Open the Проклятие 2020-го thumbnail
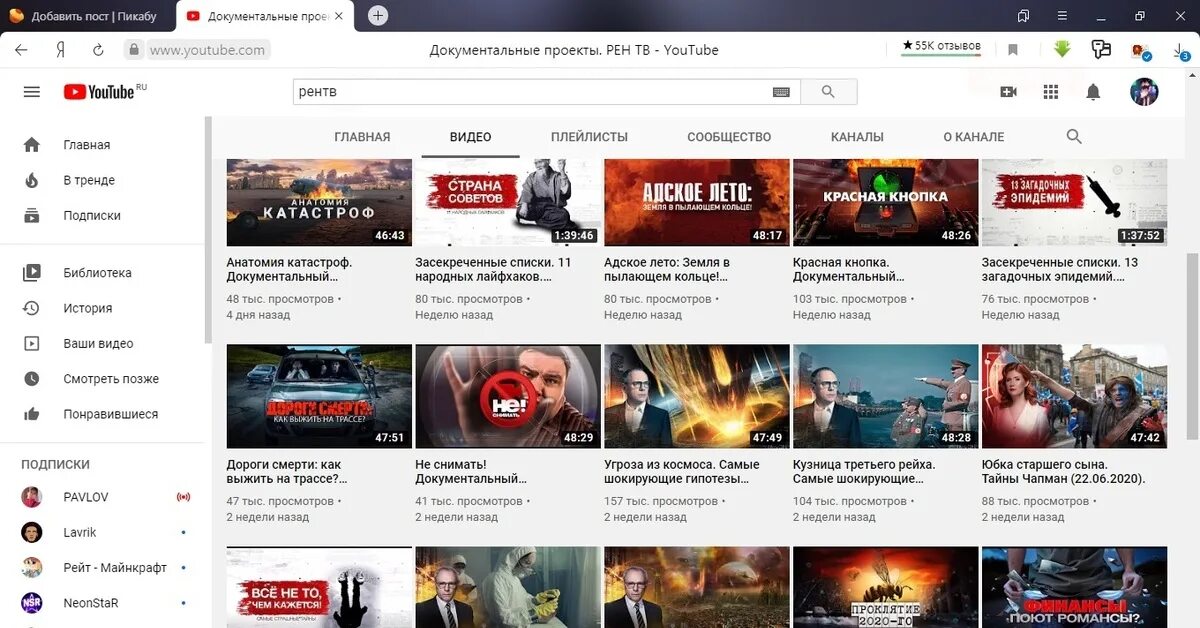 [885, 587]
